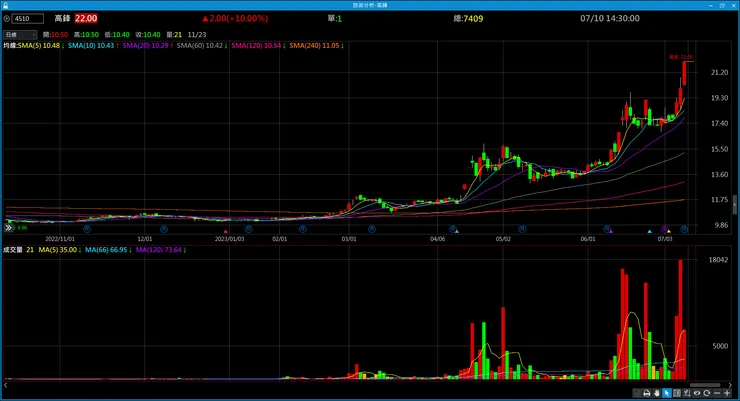Screen dimensions: 740x401
Task: Click the price axis label 15.50
Action: [719, 149]
